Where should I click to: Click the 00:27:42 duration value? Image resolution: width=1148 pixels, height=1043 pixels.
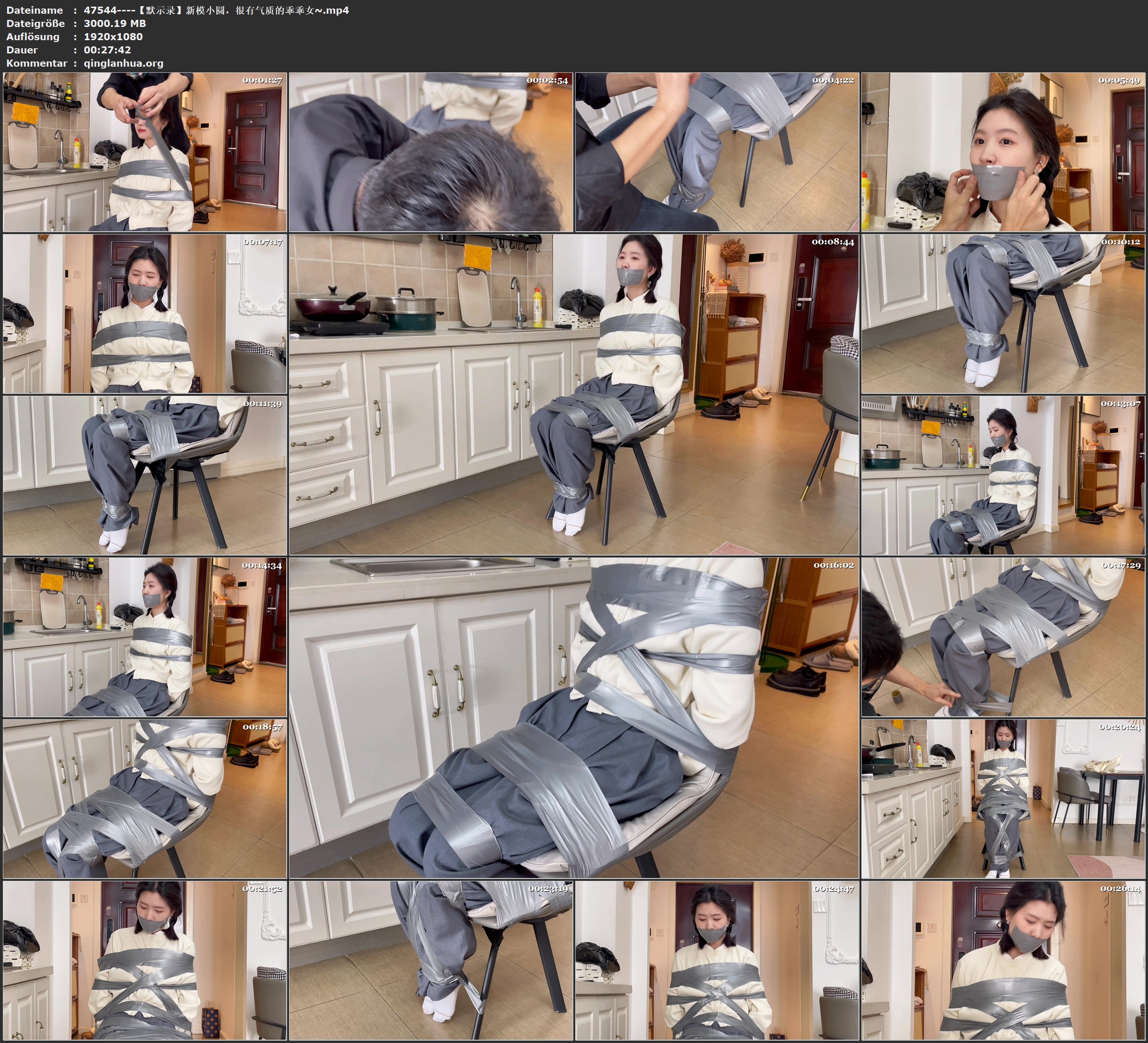108,50
